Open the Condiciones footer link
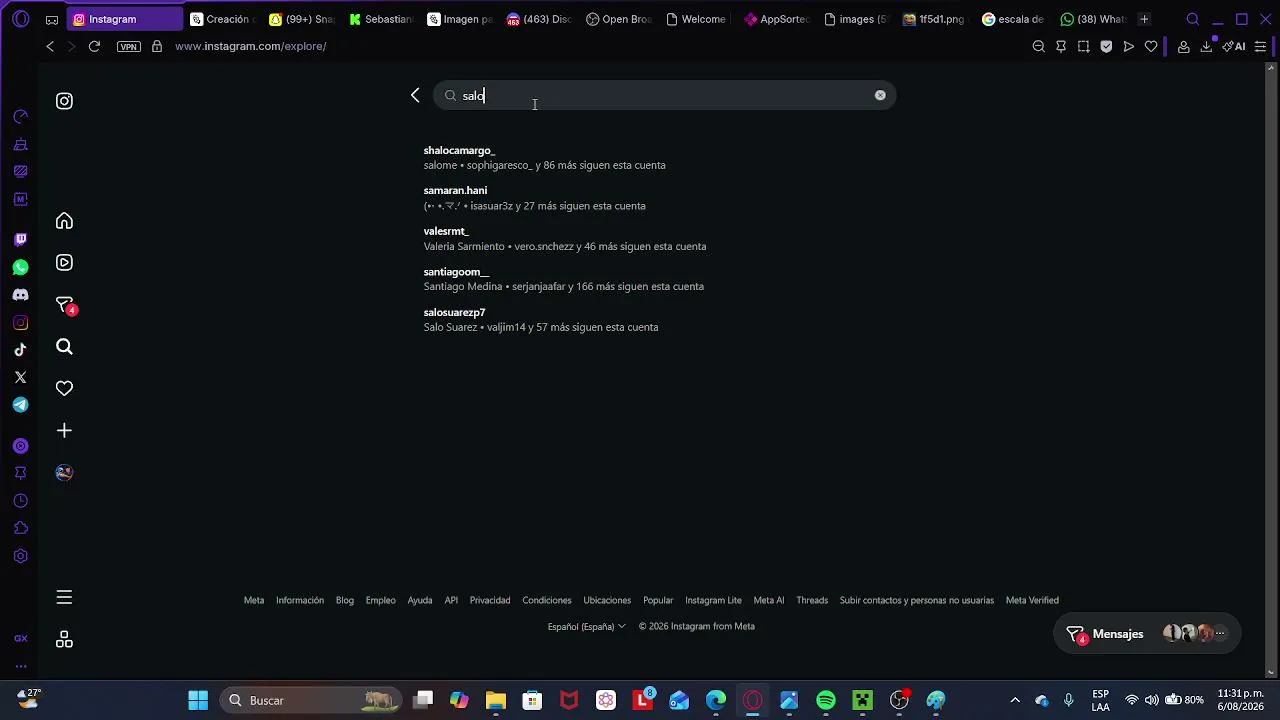The width and height of the screenshot is (1280, 720). point(547,600)
